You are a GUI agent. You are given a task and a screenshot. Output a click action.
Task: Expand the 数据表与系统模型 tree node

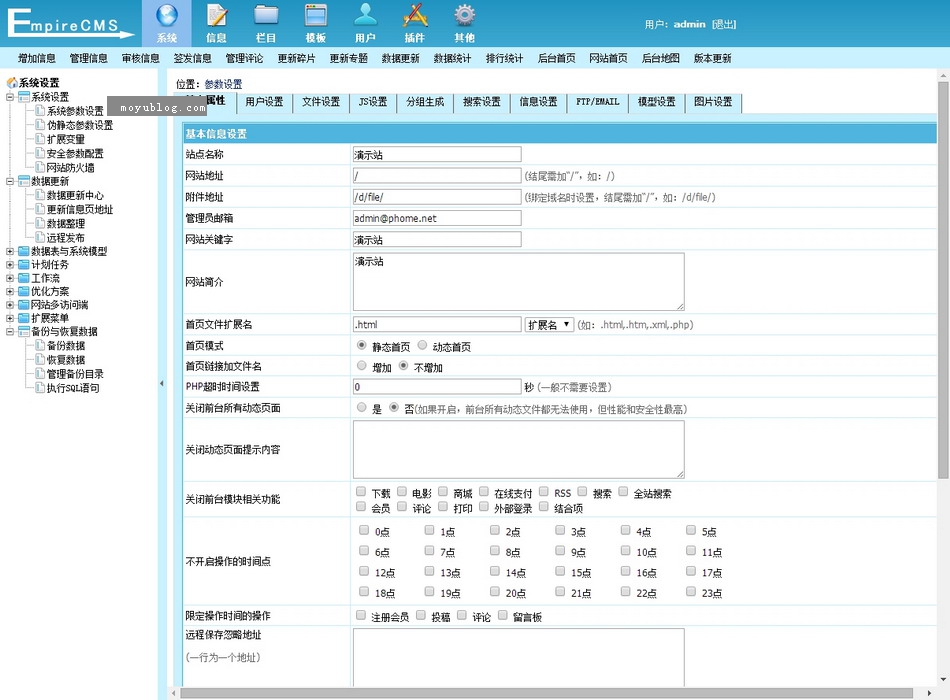[x=10, y=251]
